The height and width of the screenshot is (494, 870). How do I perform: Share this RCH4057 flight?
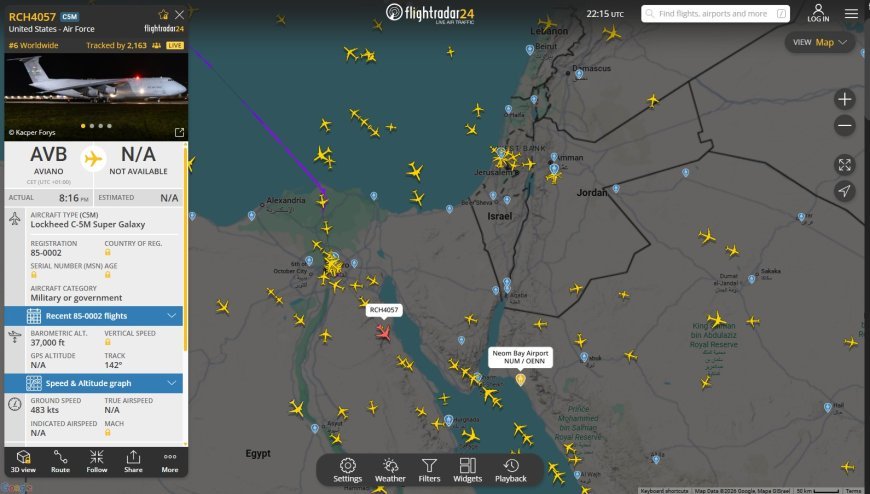[x=133, y=461]
